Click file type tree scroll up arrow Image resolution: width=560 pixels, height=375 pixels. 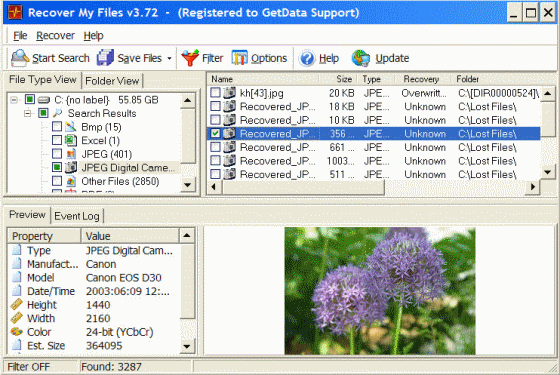(188, 100)
